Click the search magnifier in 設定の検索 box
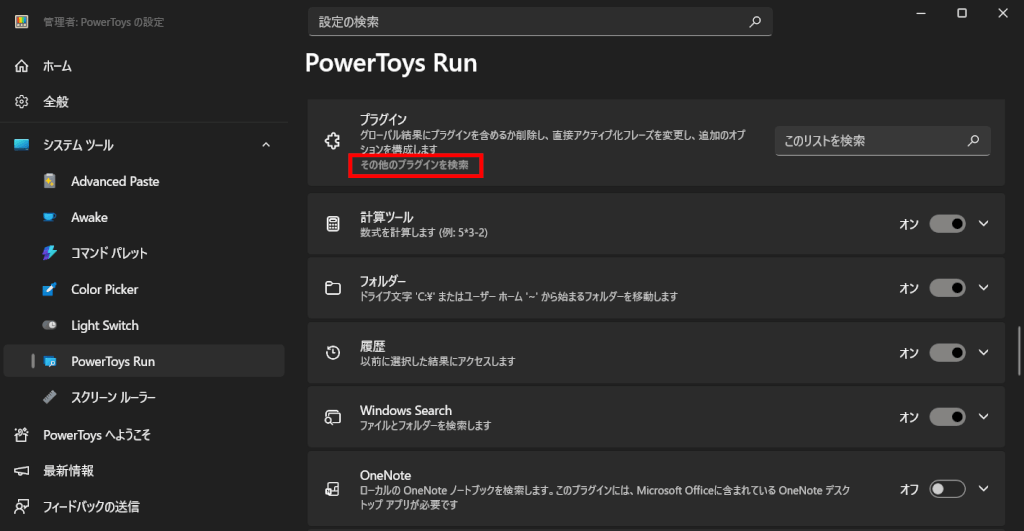This screenshot has height=531, width=1024. tap(755, 21)
